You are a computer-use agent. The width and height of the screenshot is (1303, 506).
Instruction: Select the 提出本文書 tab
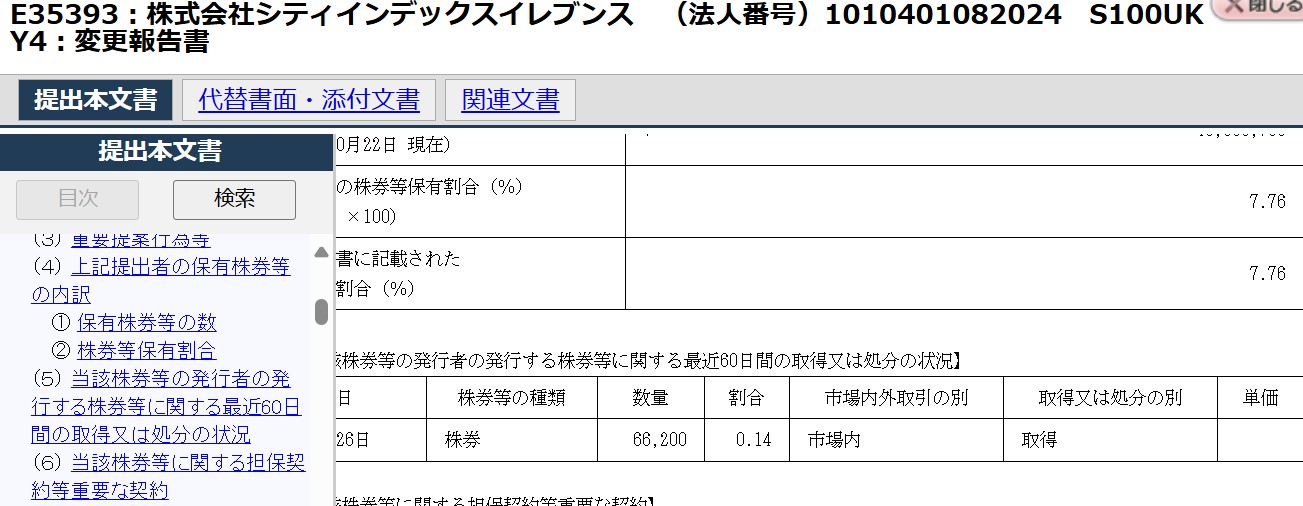click(95, 100)
